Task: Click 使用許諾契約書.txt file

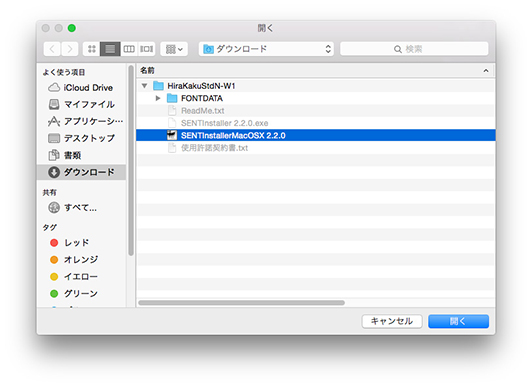Action: pos(214,148)
